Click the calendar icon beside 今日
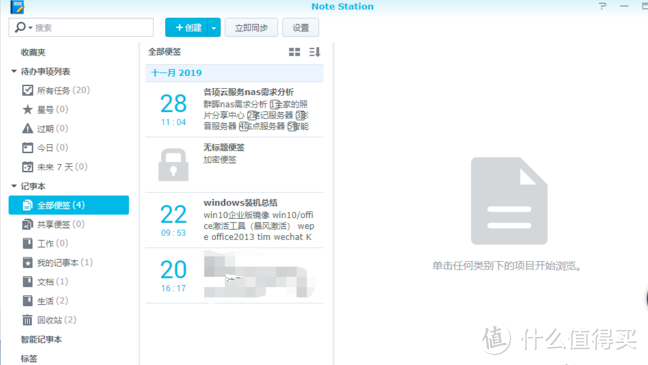648x365 pixels. click(27, 148)
